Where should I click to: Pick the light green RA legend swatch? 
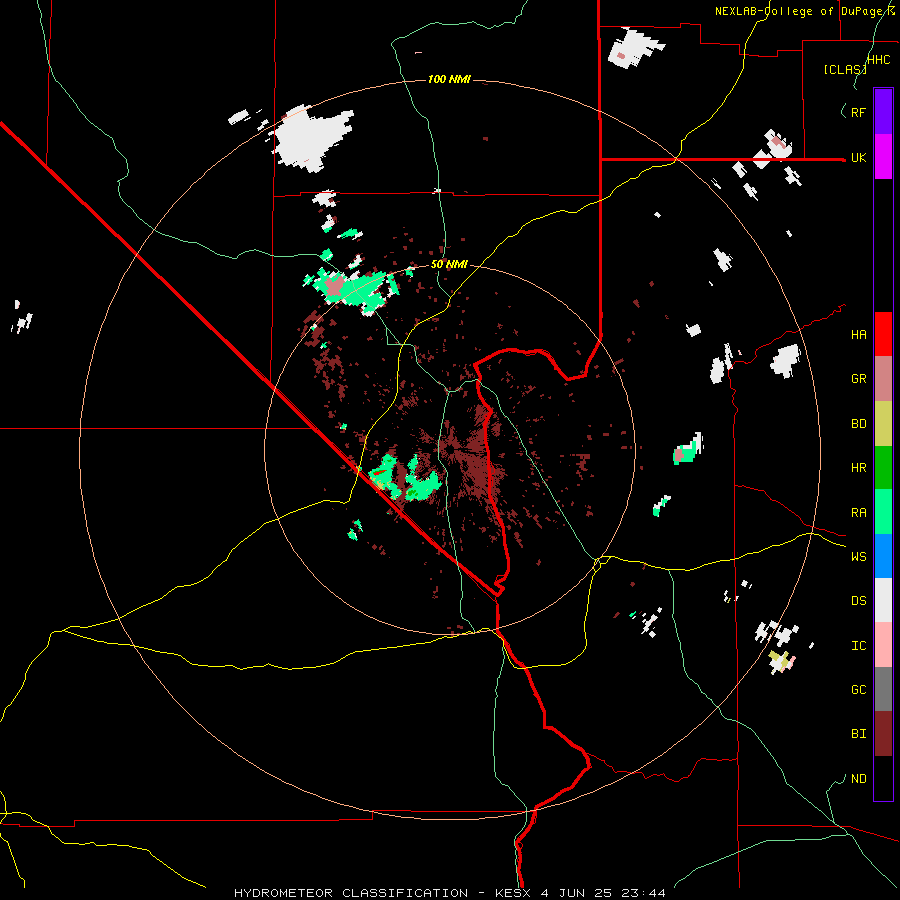(x=883, y=512)
